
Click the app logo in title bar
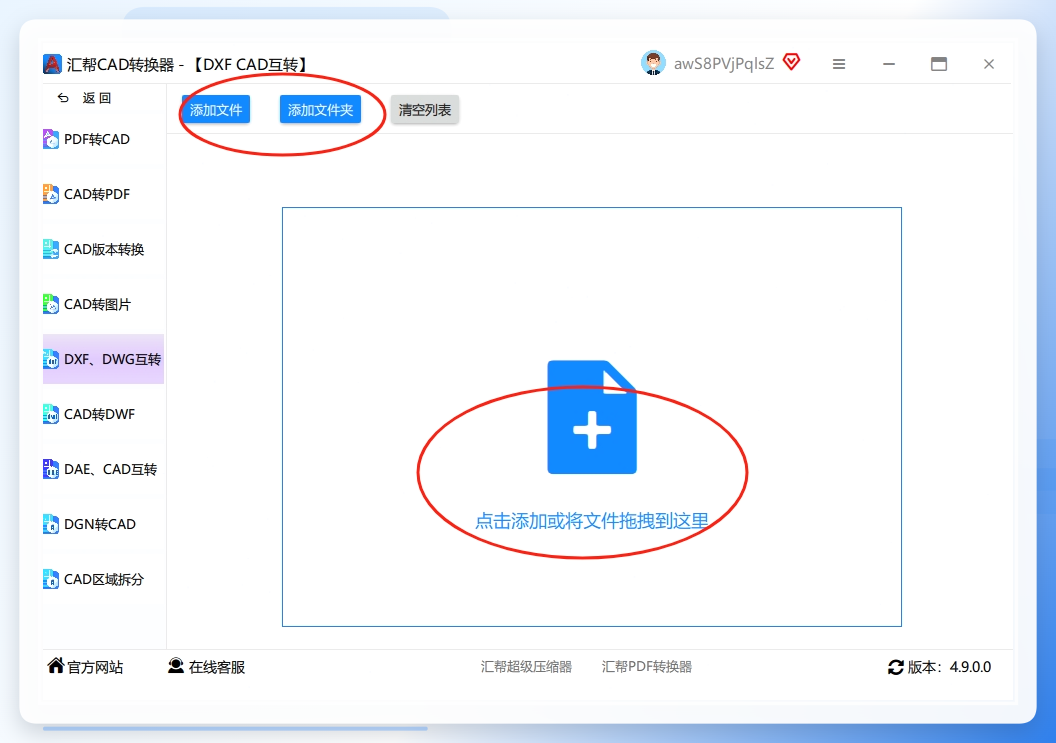point(52,64)
